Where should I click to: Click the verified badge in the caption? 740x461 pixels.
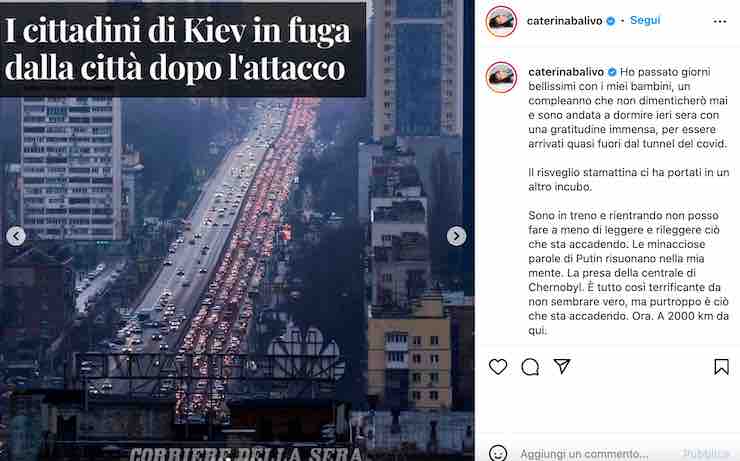(x=612, y=72)
